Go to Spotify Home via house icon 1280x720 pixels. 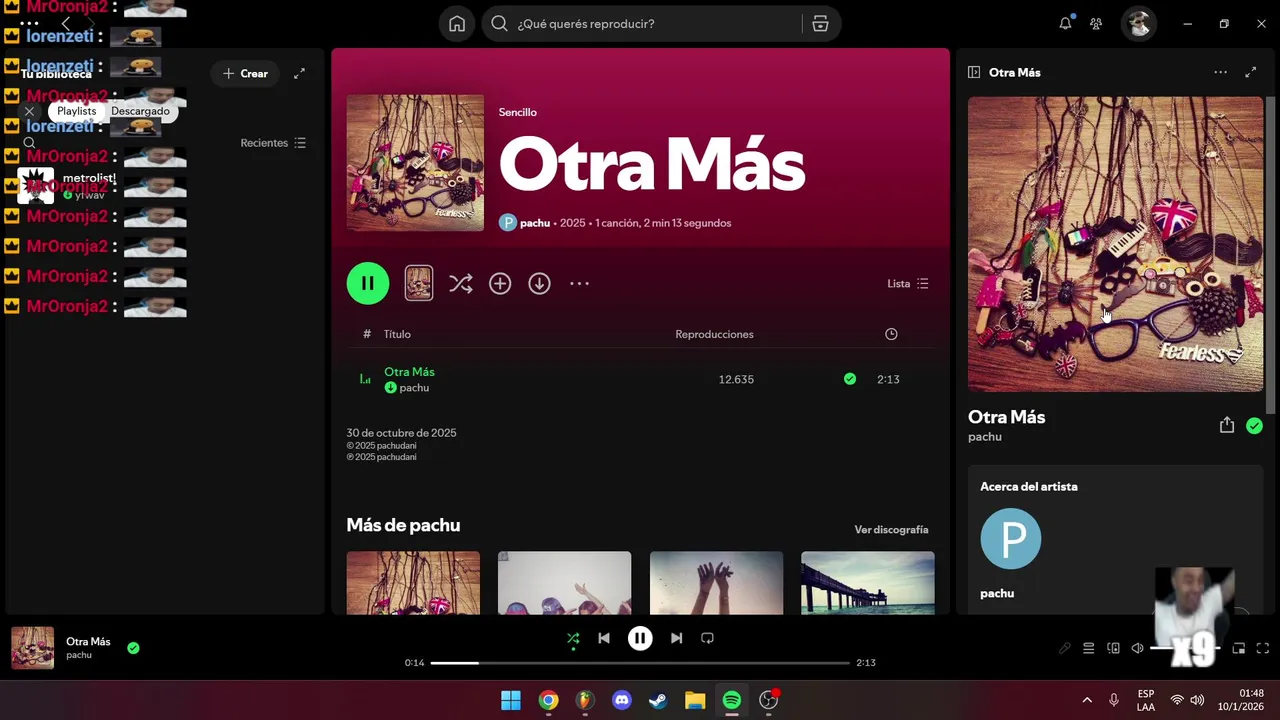point(457,24)
